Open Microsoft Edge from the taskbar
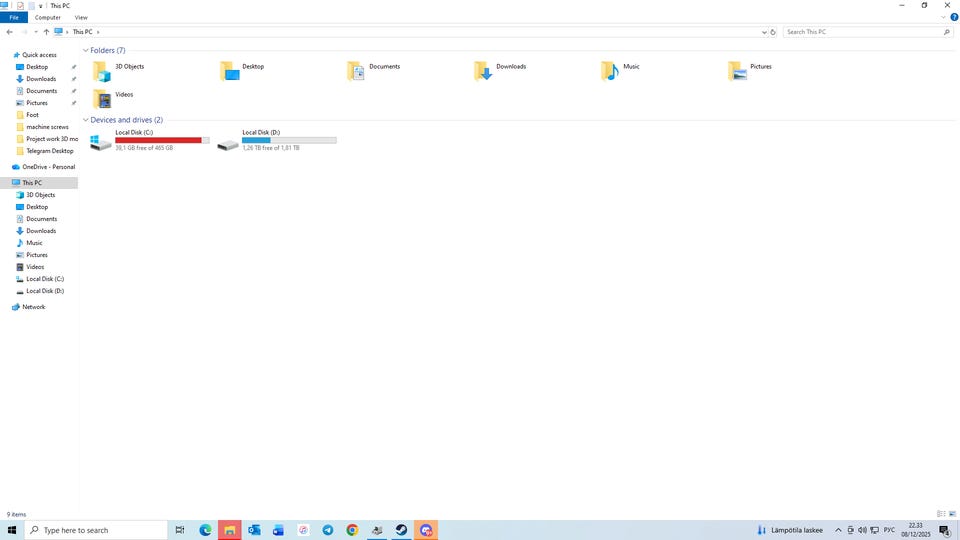The width and height of the screenshot is (960, 540). 205,530
